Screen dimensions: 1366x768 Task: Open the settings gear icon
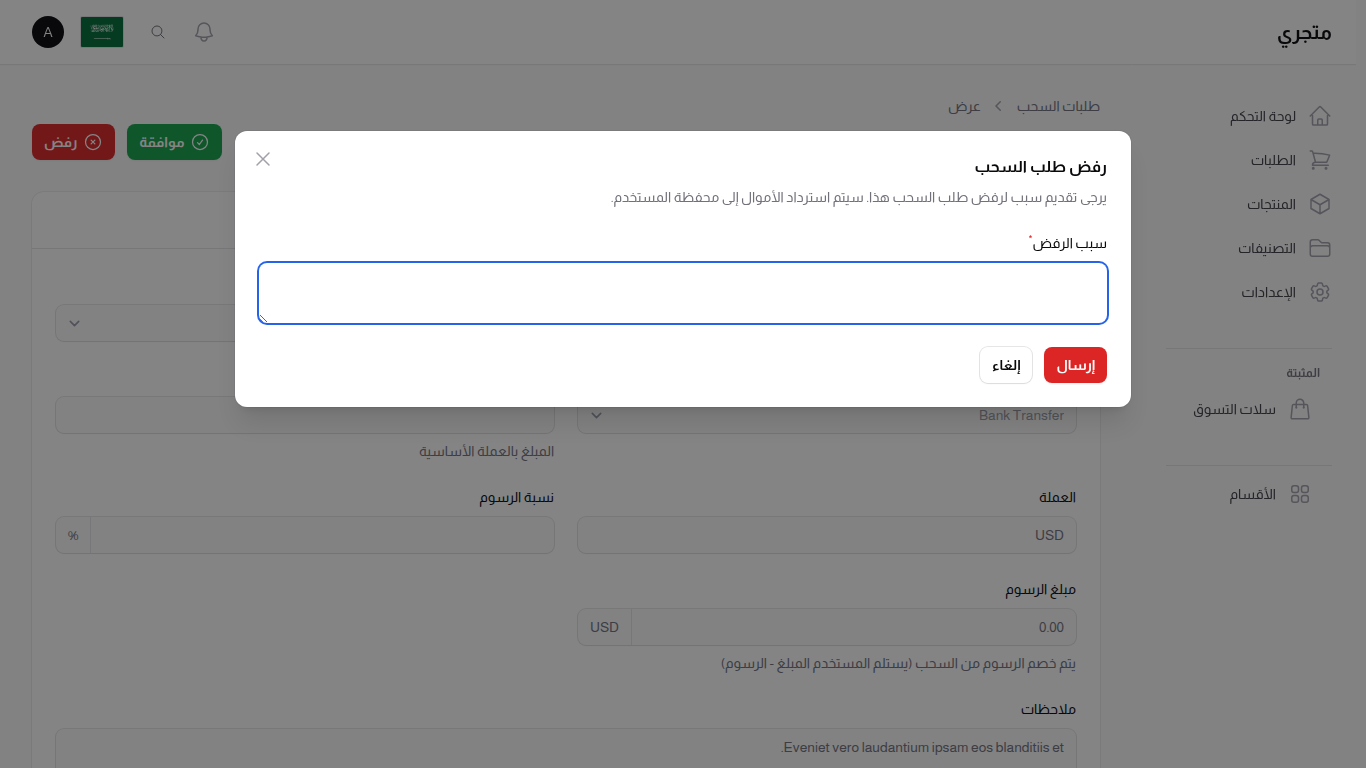1320,292
